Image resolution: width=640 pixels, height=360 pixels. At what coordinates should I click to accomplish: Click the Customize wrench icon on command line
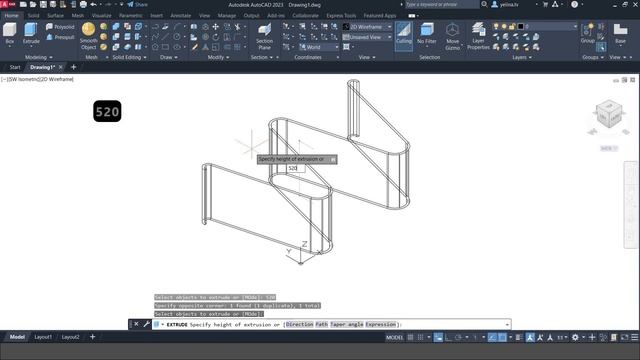point(147,324)
